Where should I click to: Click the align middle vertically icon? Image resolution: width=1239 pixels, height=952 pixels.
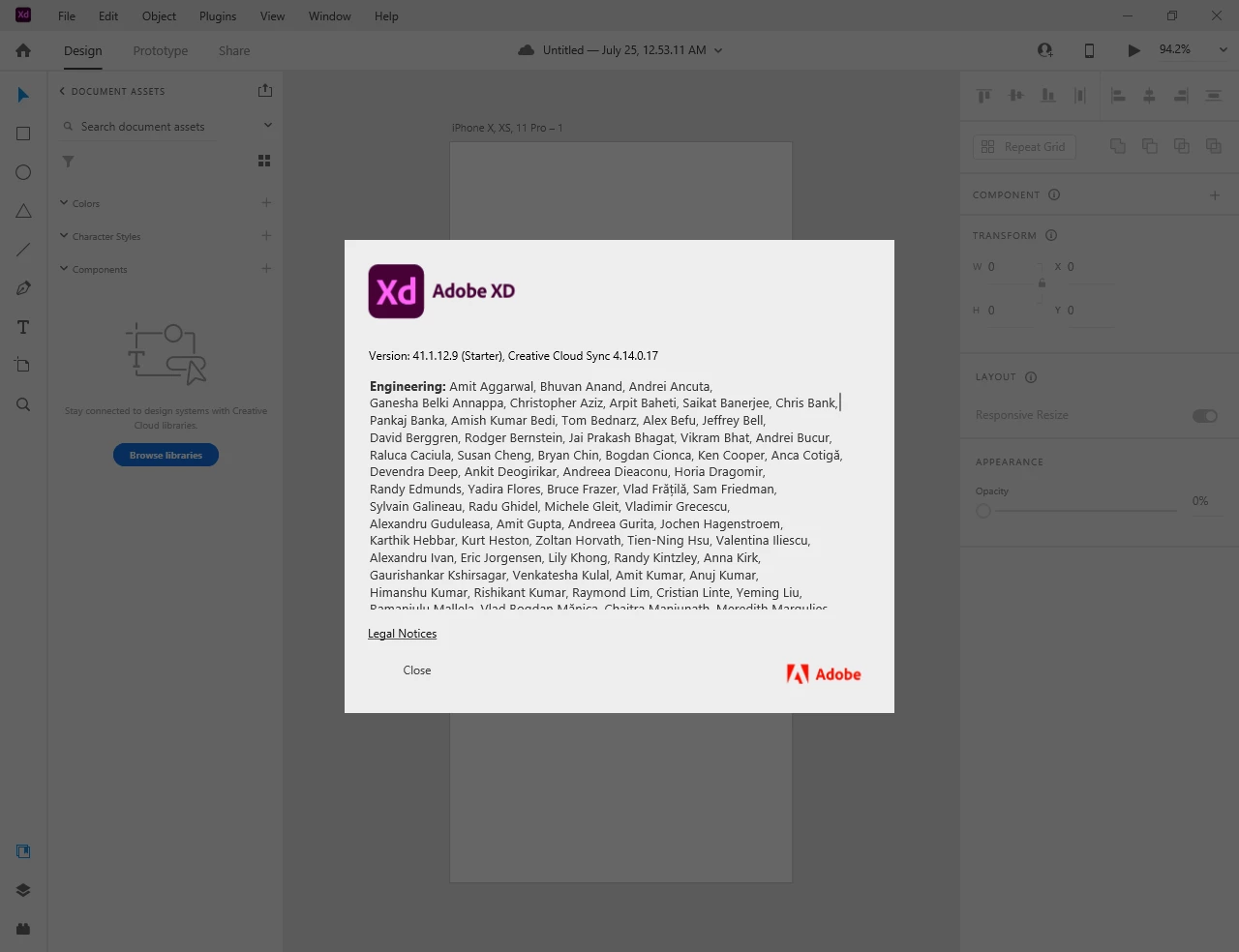click(x=1016, y=95)
